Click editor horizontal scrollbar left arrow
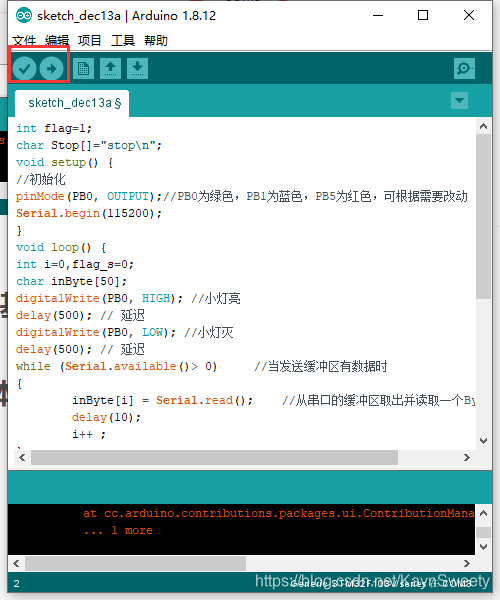The image size is (500, 600). pyautogui.click(x=22, y=457)
